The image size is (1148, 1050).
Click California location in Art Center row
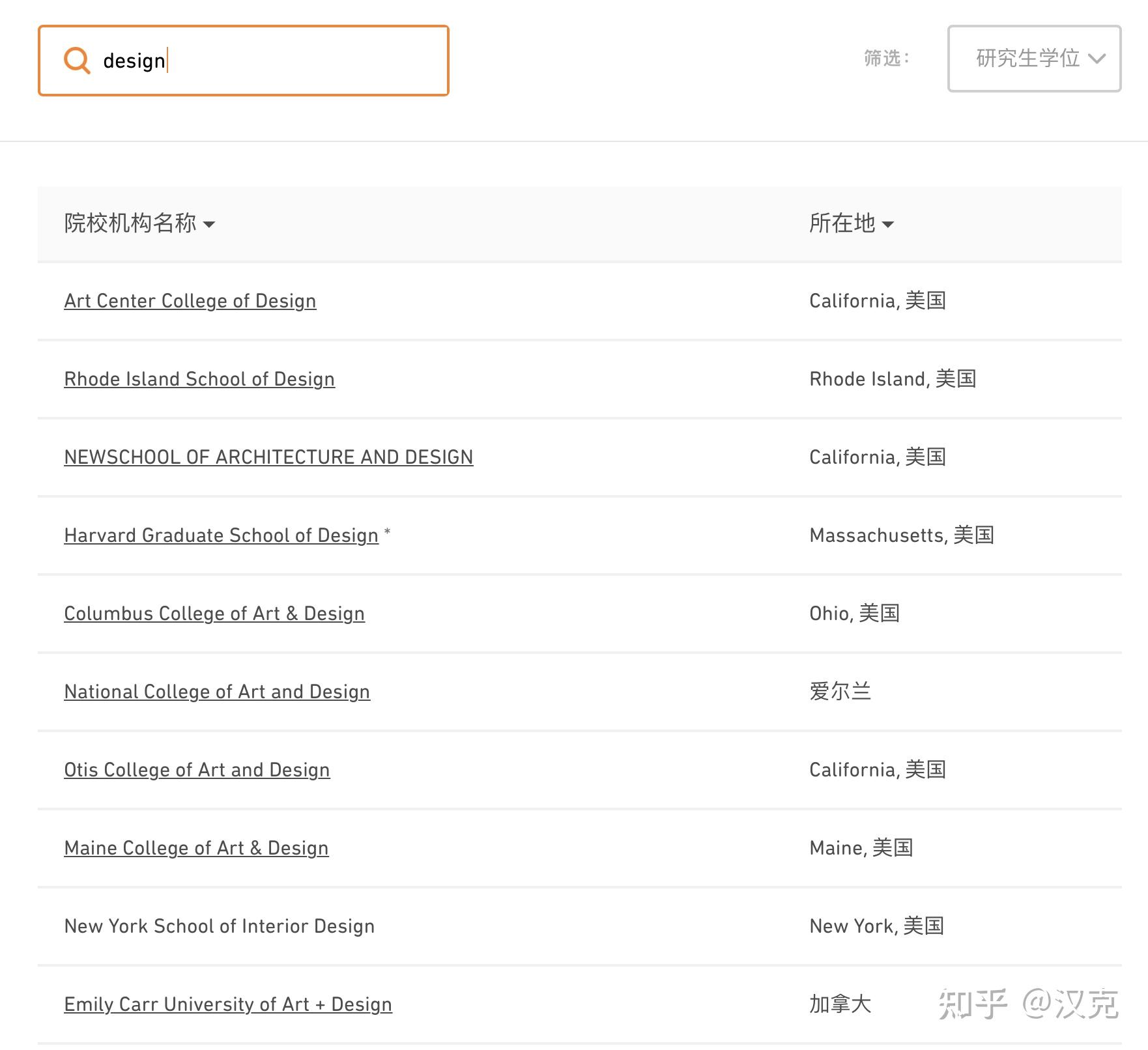tap(878, 301)
